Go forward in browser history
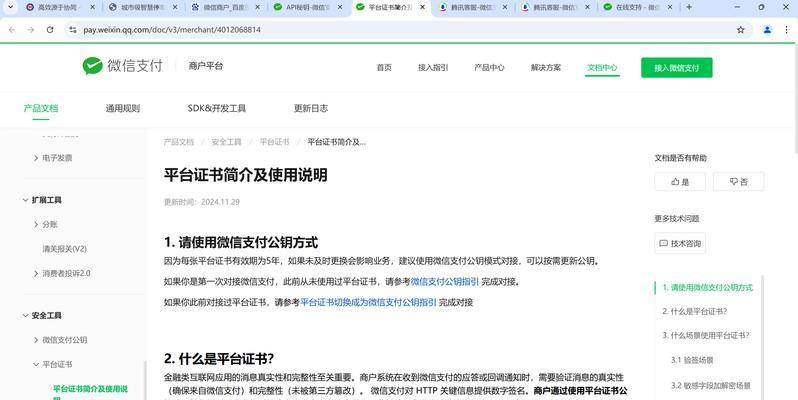The height and width of the screenshot is (400, 798). [31, 30]
